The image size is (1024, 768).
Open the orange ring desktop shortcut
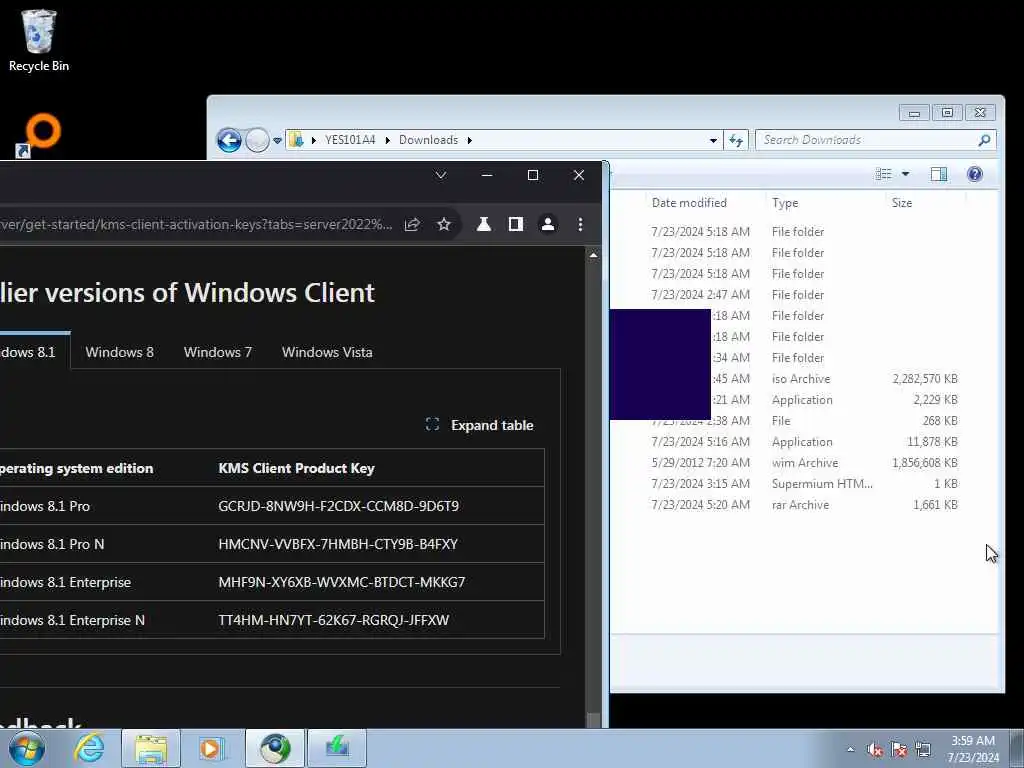[39, 135]
